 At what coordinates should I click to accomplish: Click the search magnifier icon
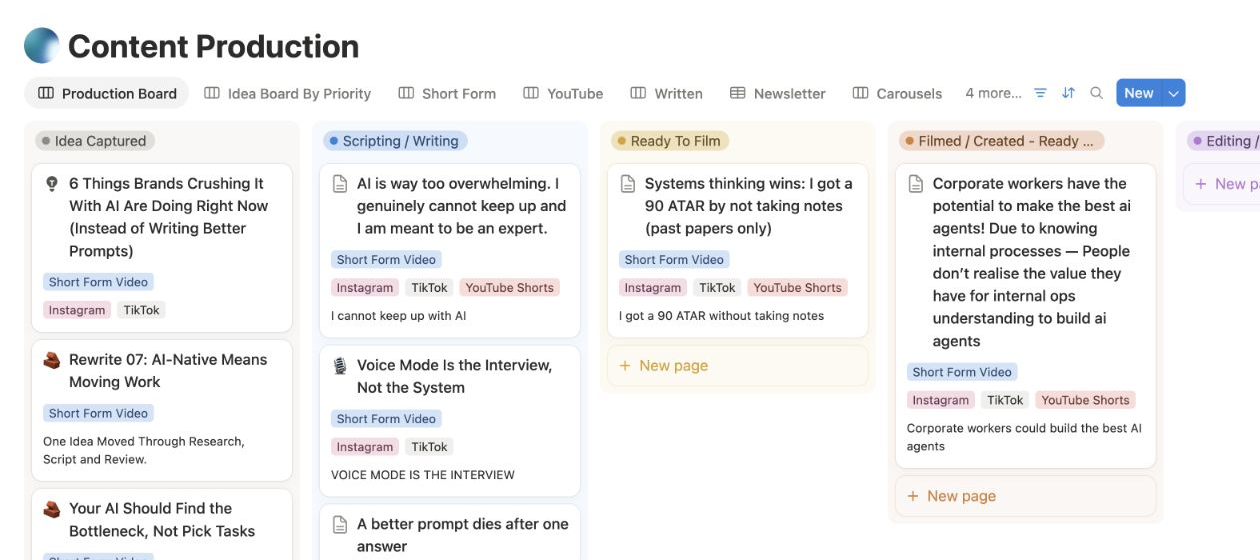pos(1096,93)
